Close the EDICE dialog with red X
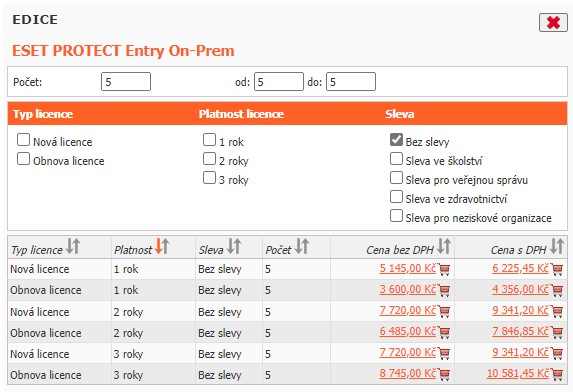The height and width of the screenshot is (392, 573). (553, 23)
